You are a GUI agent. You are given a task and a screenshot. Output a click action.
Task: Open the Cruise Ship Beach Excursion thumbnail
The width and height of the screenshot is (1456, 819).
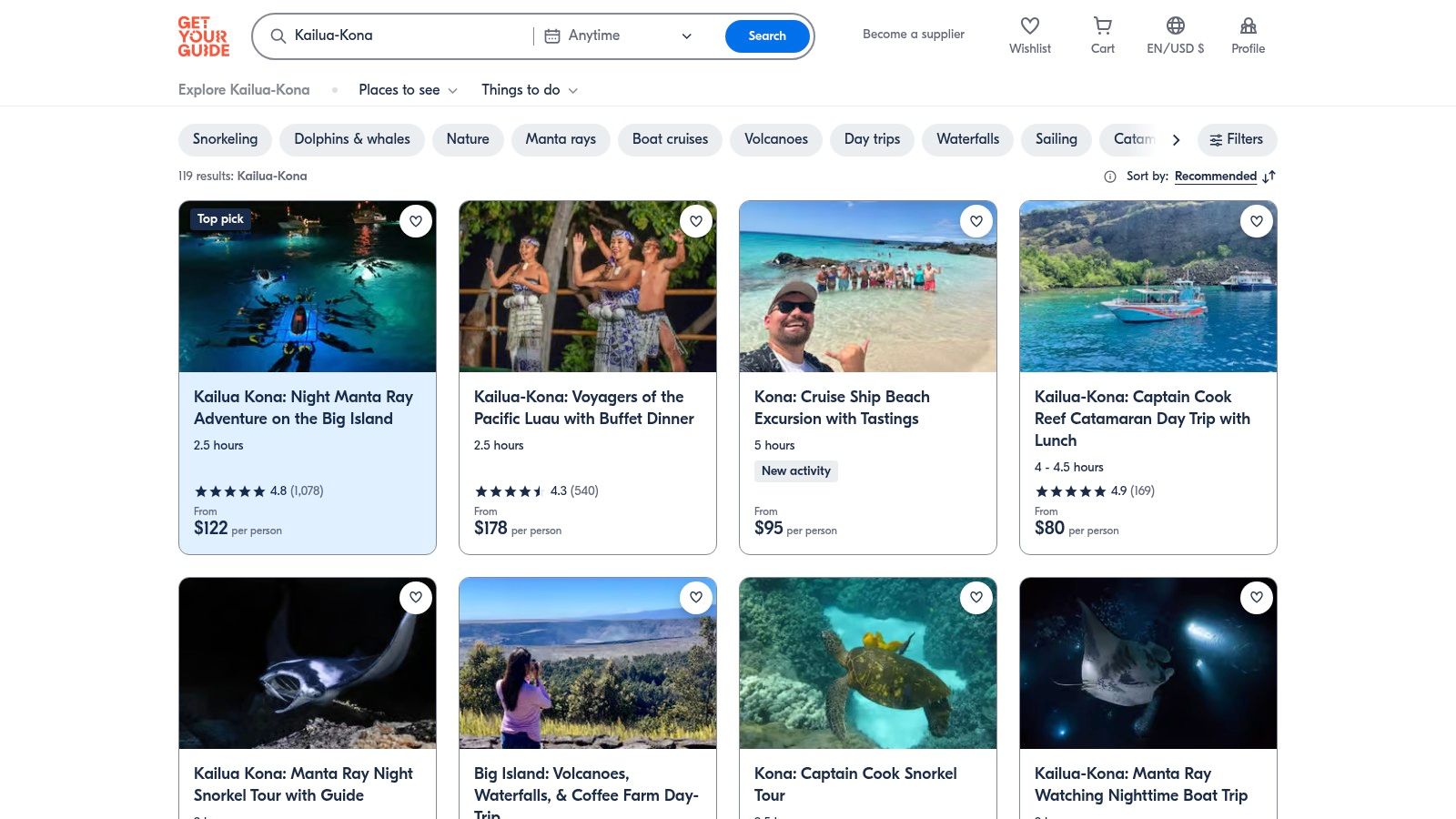pyautogui.click(x=867, y=286)
